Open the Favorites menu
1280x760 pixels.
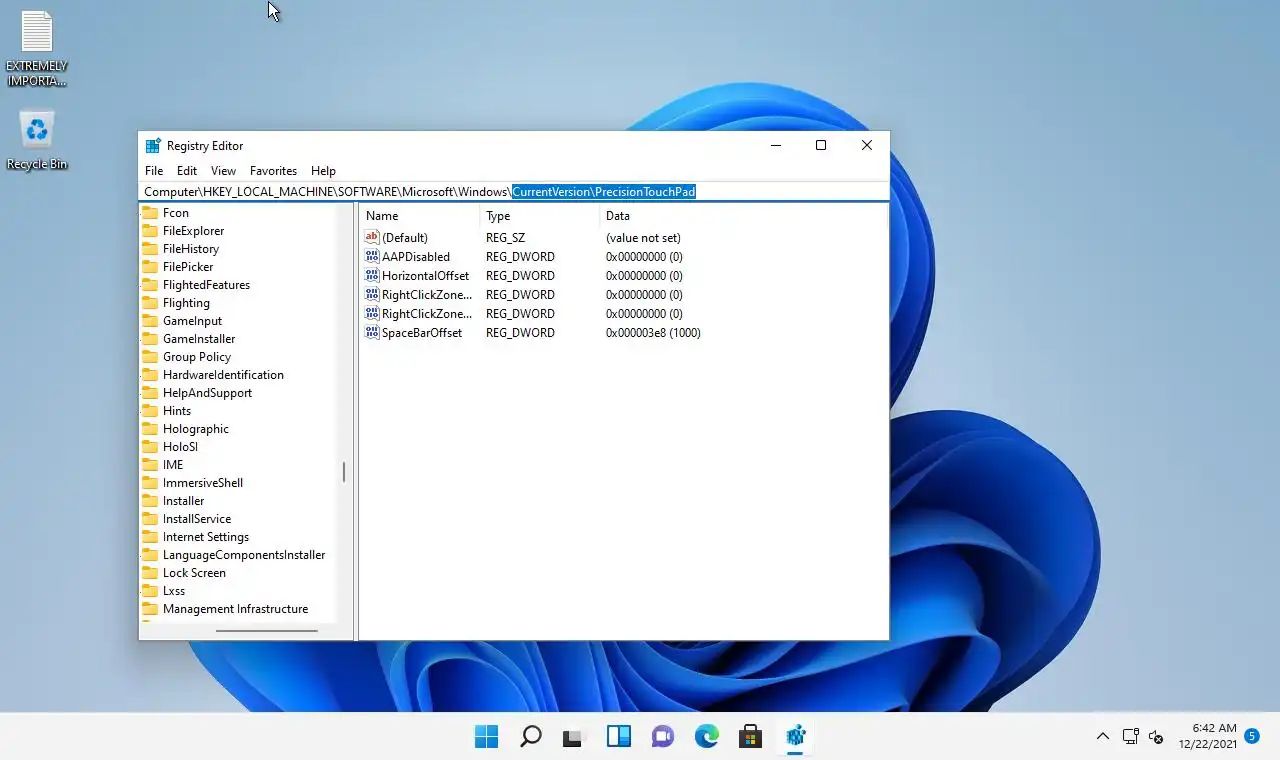click(273, 171)
